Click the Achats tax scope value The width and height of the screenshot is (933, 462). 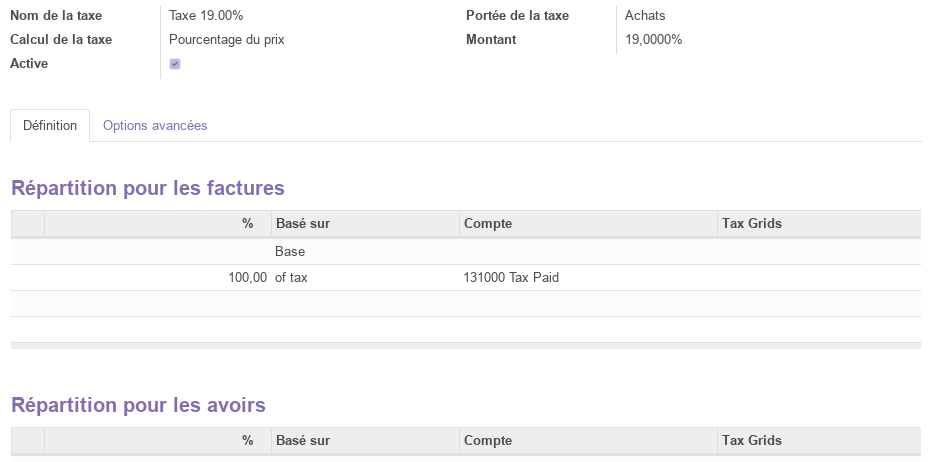pyautogui.click(x=645, y=15)
